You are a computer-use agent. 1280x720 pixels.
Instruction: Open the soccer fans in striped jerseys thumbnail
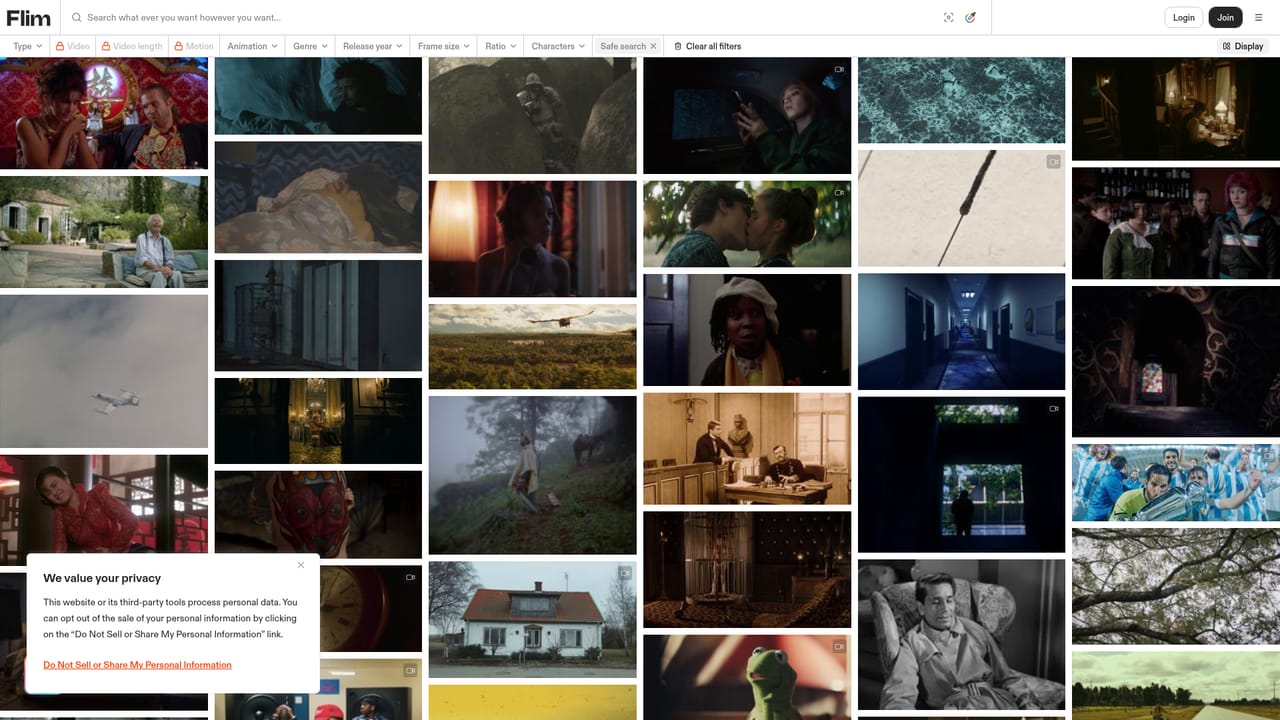1176,483
